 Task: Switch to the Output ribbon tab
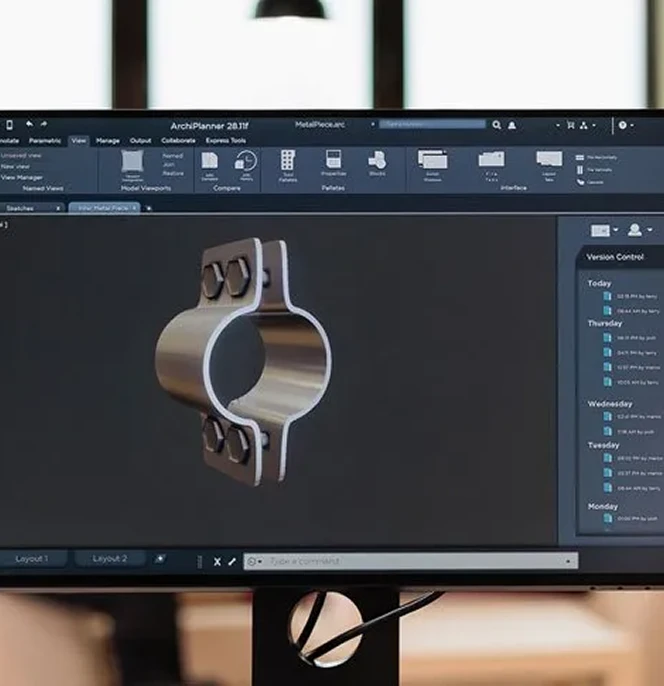coord(141,141)
